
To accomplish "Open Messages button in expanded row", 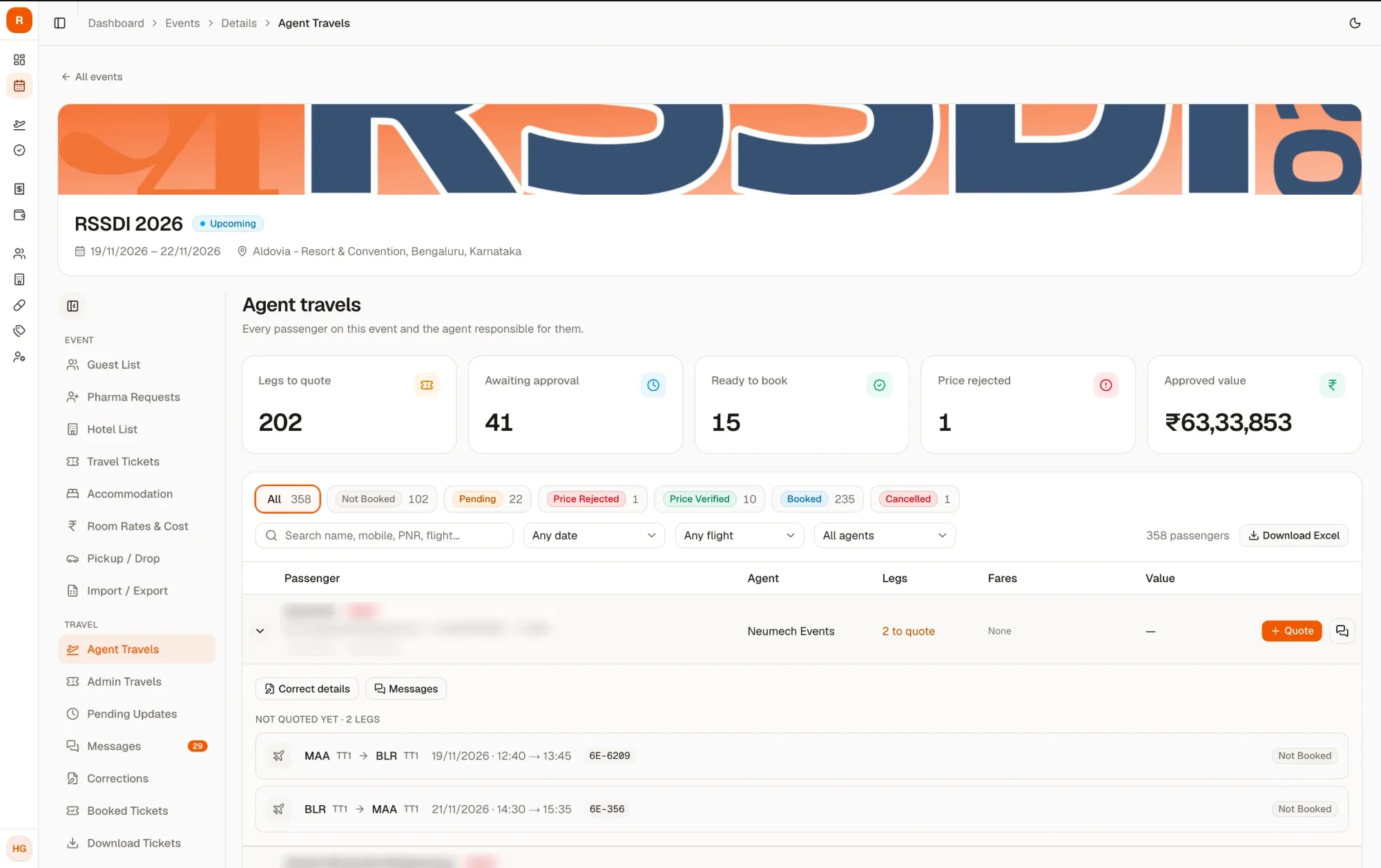I will click(406, 688).
